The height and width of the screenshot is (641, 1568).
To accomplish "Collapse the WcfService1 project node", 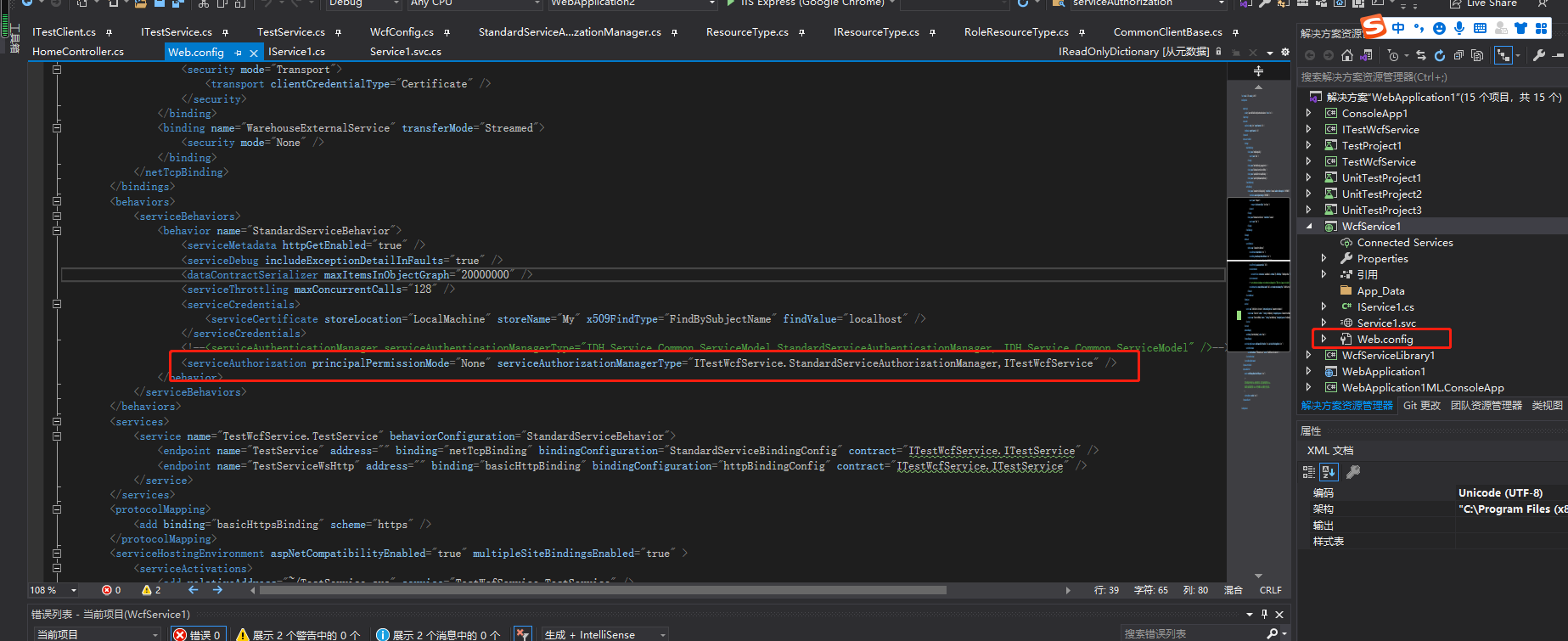I will (x=1308, y=227).
